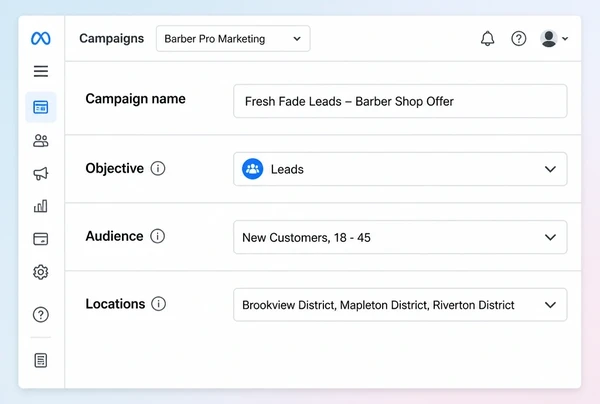600x404 pixels.
Task: Click the top bar help icon
Action: pos(518,39)
